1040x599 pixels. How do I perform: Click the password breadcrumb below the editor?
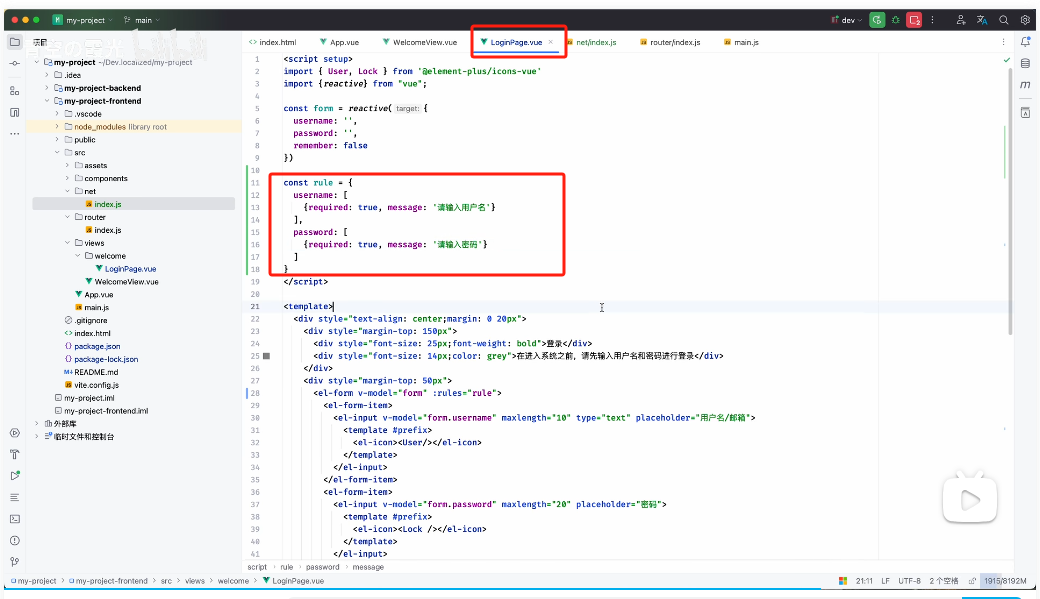click(322, 567)
